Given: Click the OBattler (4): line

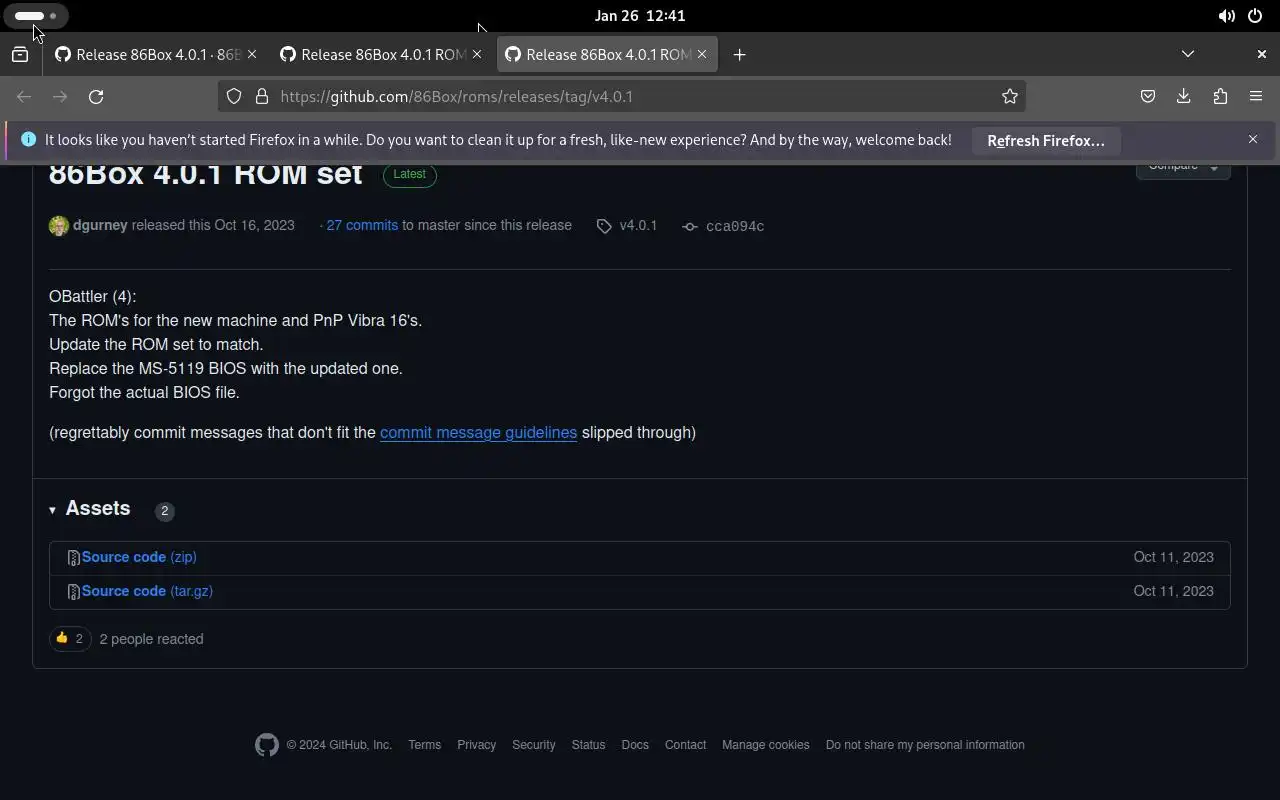Looking at the screenshot, I should click(x=92, y=297).
